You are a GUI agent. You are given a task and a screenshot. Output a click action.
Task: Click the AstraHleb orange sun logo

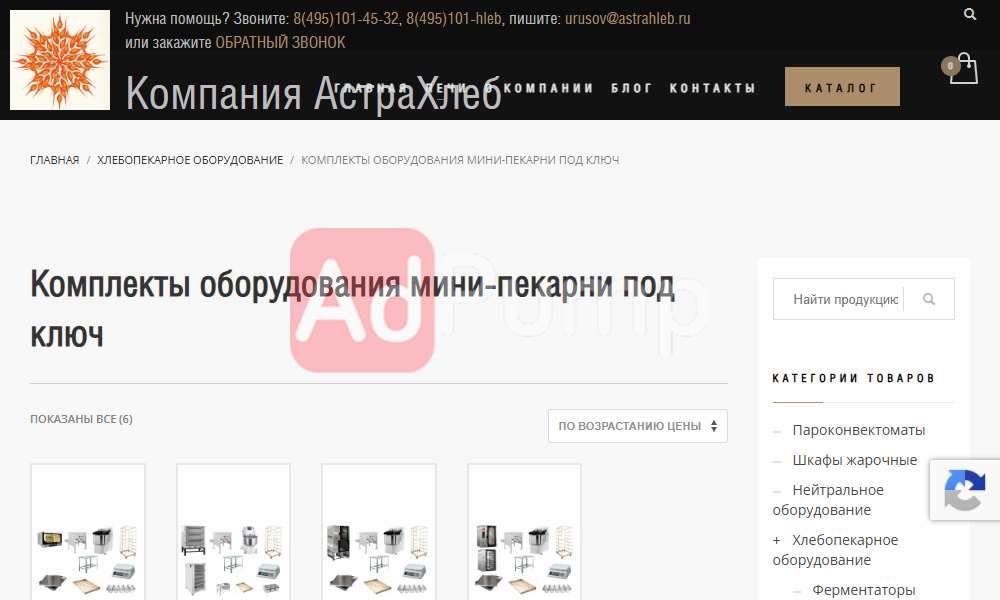coord(60,60)
